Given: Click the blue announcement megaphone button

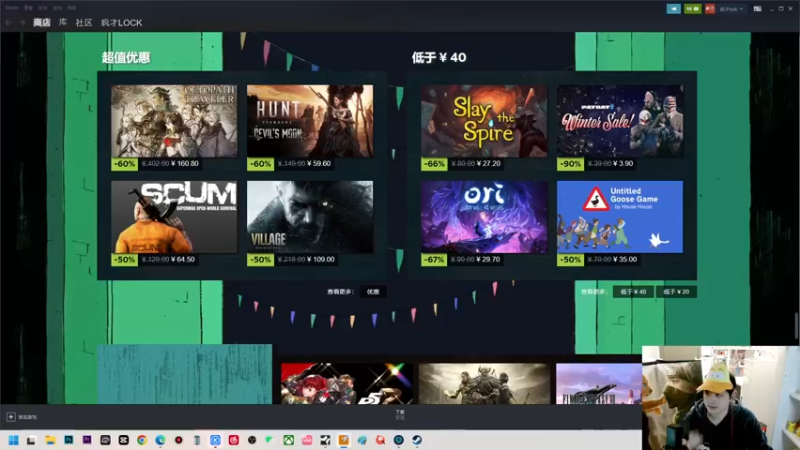Looking at the screenshot, I should (x=673, y=9).
